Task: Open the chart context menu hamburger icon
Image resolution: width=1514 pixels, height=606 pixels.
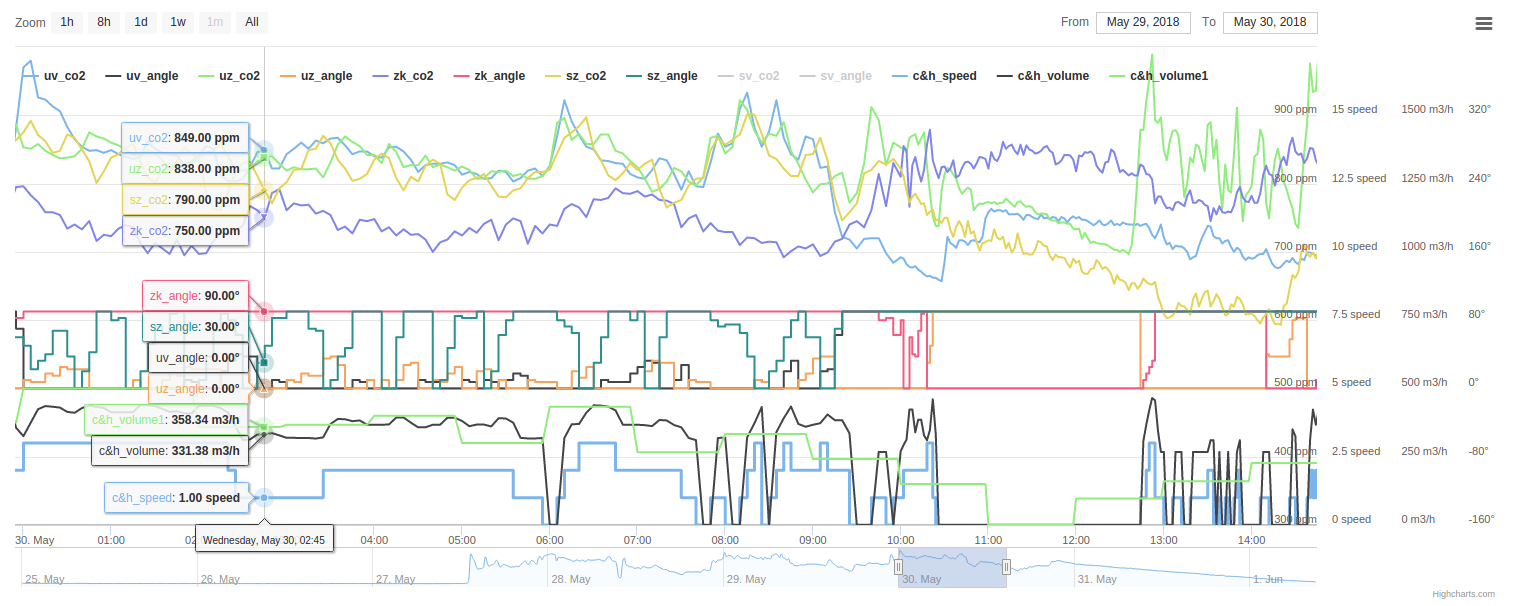Action: click(x=1483, y=23)
